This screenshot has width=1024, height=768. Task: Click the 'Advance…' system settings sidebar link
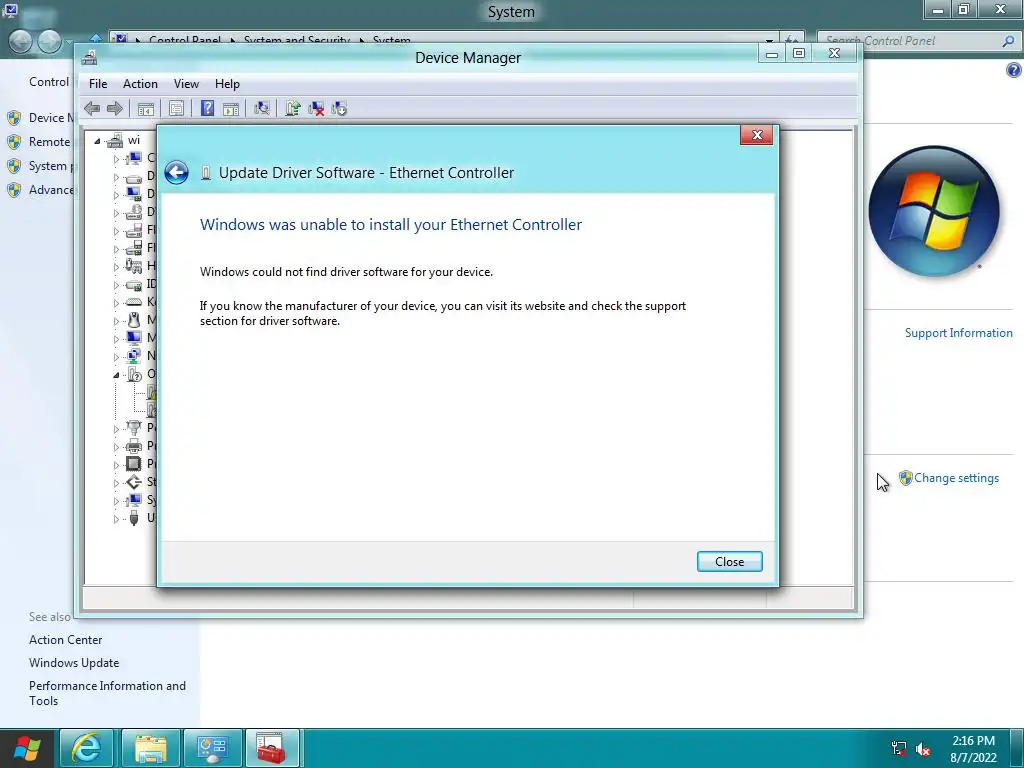tap(51, 190)
